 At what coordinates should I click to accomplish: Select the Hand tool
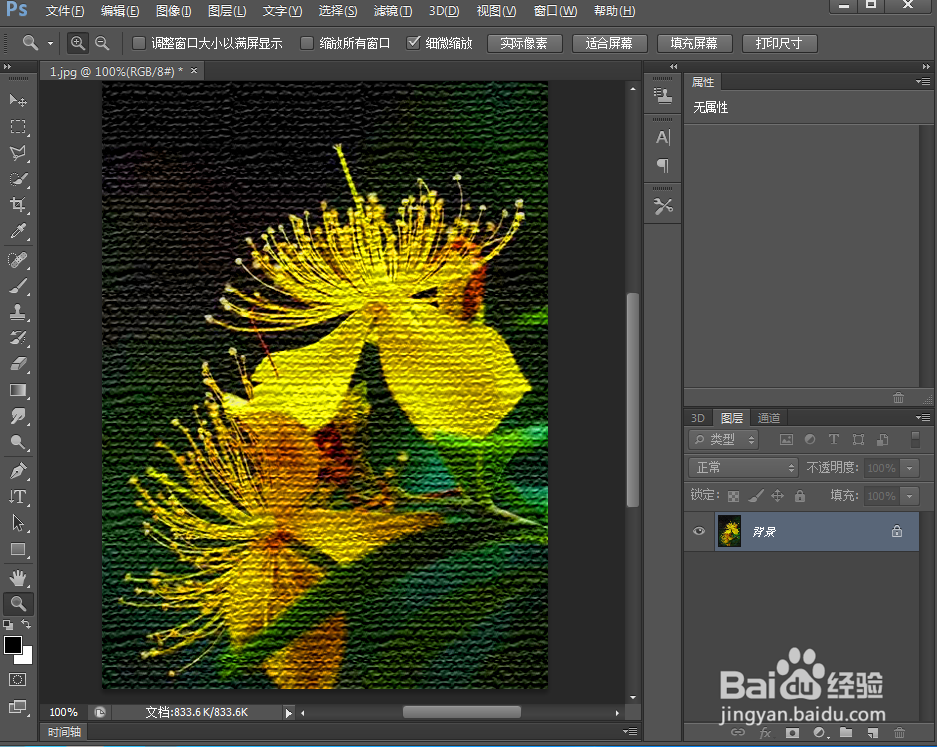pos(18,578)
